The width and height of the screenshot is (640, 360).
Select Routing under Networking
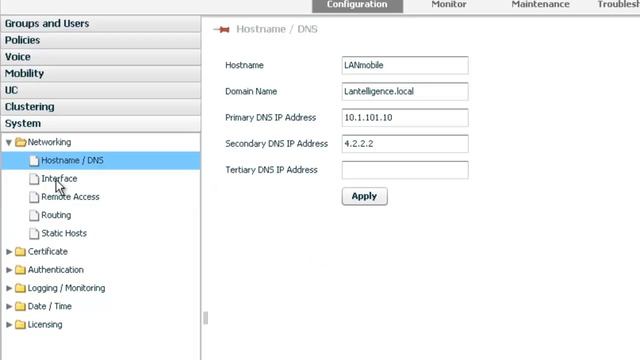[x=56, y=215]
